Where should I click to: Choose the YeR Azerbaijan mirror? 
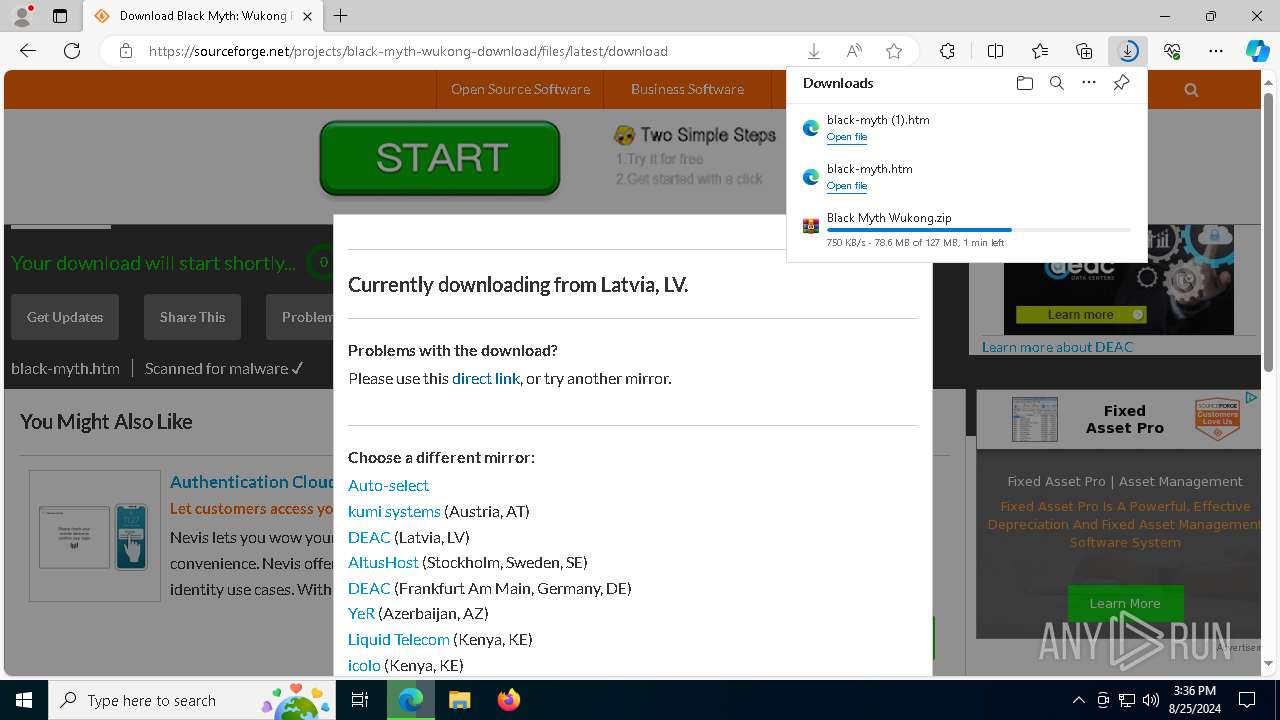[x=361, y=613]
